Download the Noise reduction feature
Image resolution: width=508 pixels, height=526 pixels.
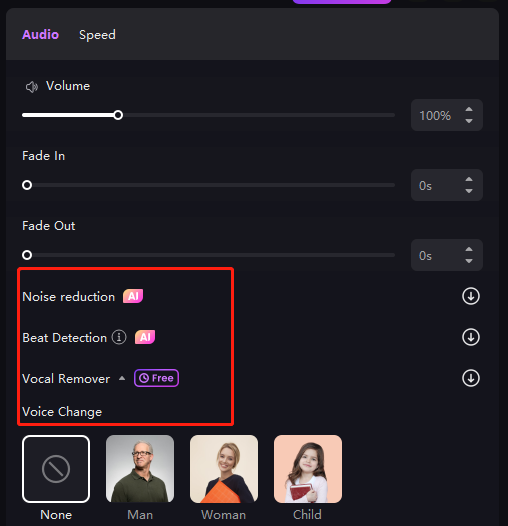(471, 296)
